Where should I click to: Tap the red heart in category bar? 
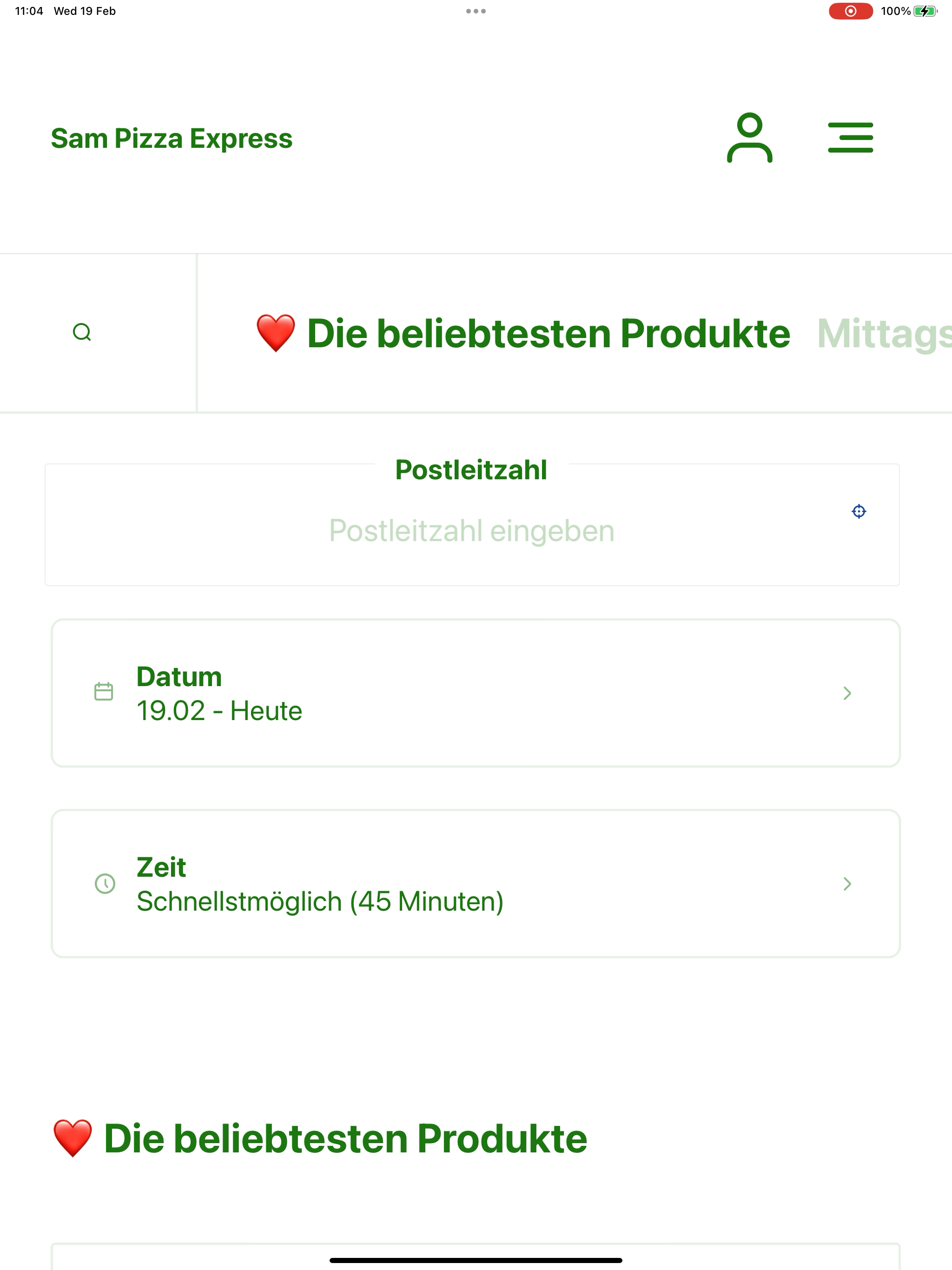(276, 333)
